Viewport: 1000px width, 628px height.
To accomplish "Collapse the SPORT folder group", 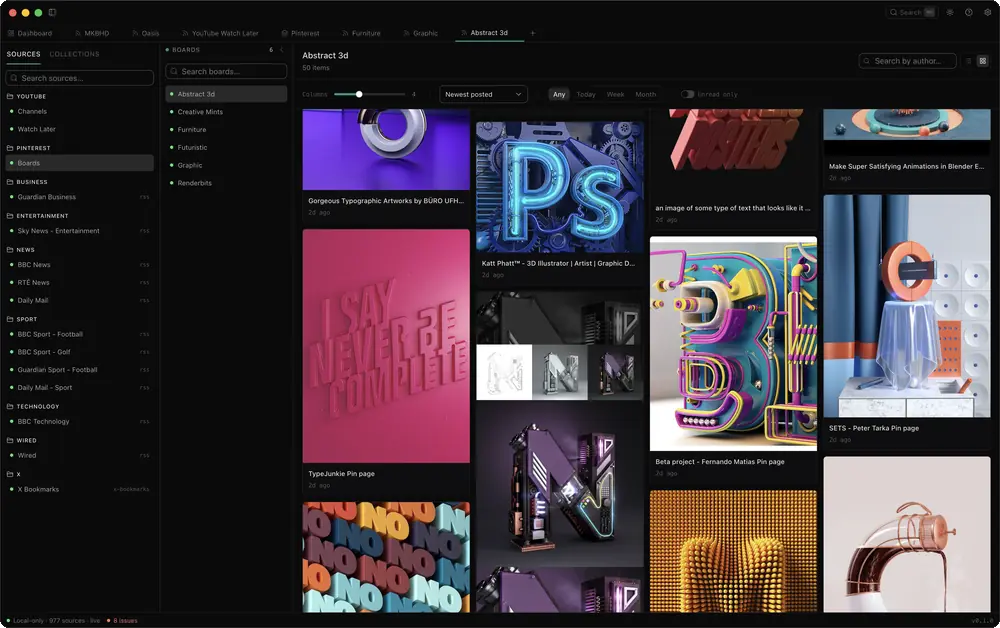I will [22, 319].
